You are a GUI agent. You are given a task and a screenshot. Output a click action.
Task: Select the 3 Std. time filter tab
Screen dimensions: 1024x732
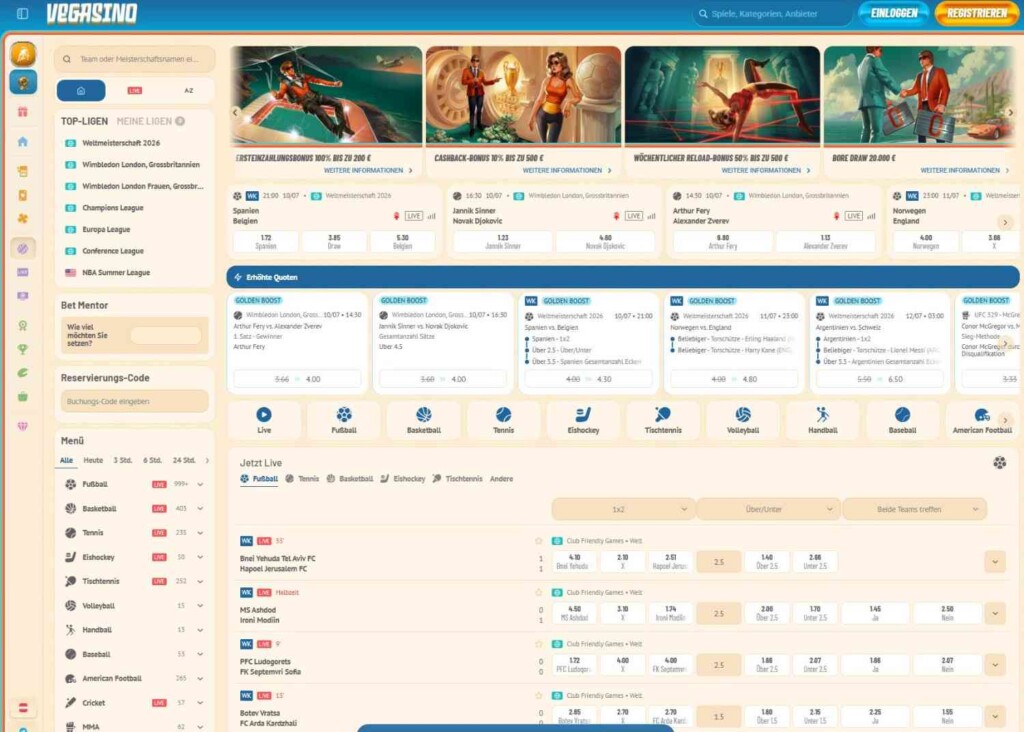(x=123, y=460)
